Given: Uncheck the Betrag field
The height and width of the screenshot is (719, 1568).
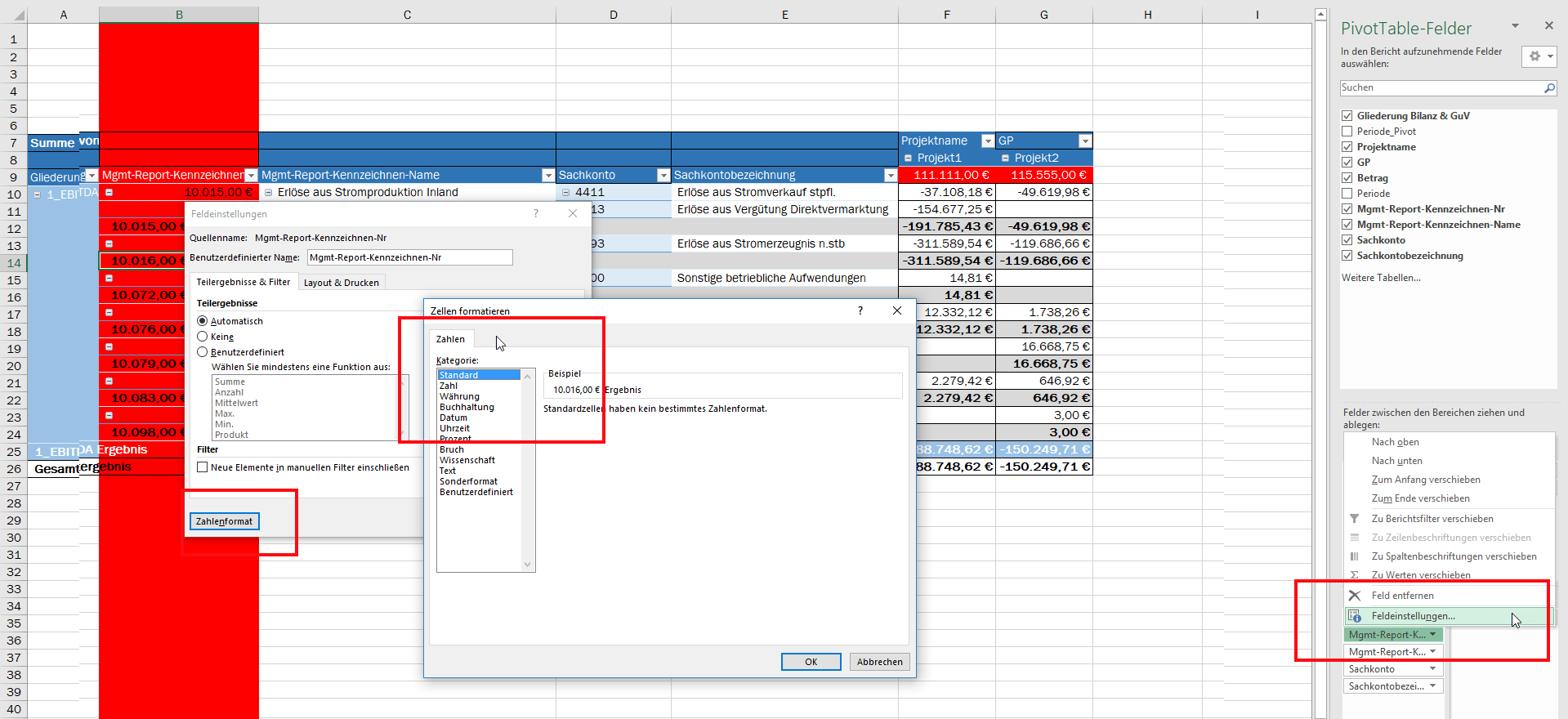Looking at the screenshot, I should 1347,178.
